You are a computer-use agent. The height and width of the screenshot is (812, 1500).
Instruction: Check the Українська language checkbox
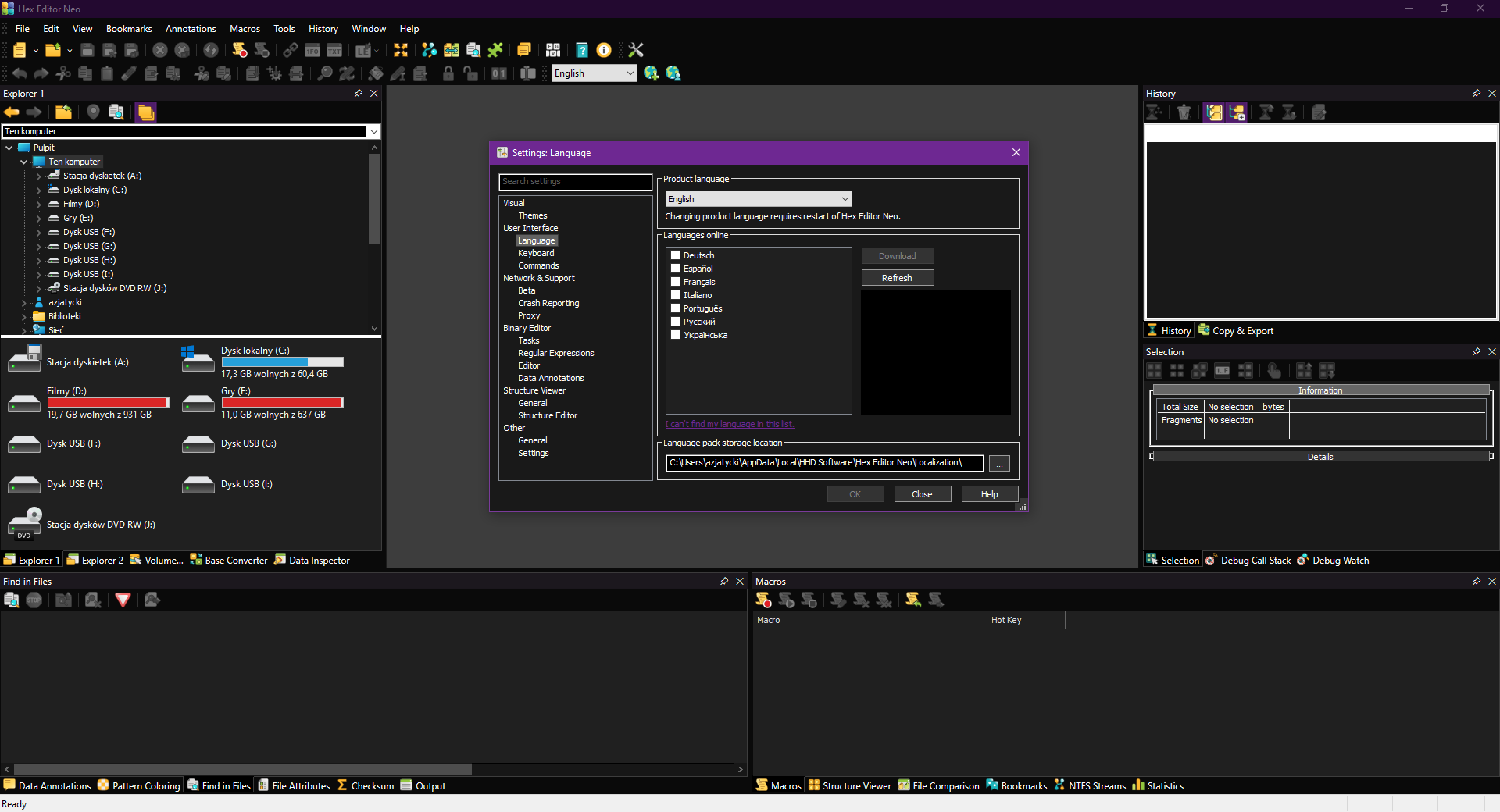pos(676,335)
